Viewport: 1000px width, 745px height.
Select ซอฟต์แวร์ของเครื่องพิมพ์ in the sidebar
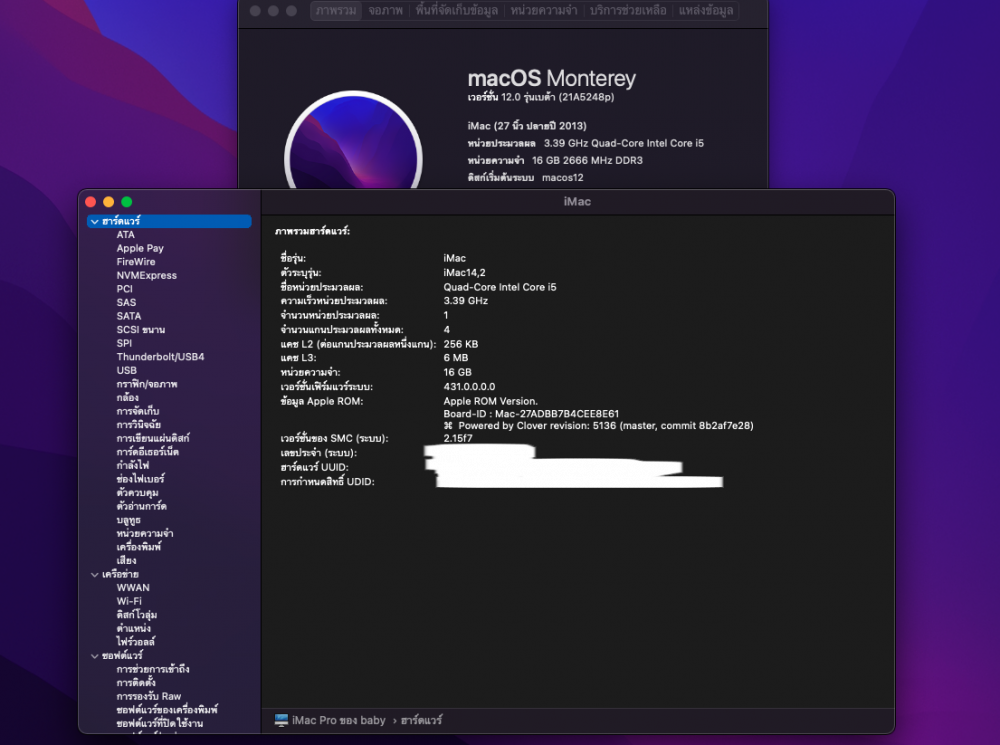tap(167, 710)
